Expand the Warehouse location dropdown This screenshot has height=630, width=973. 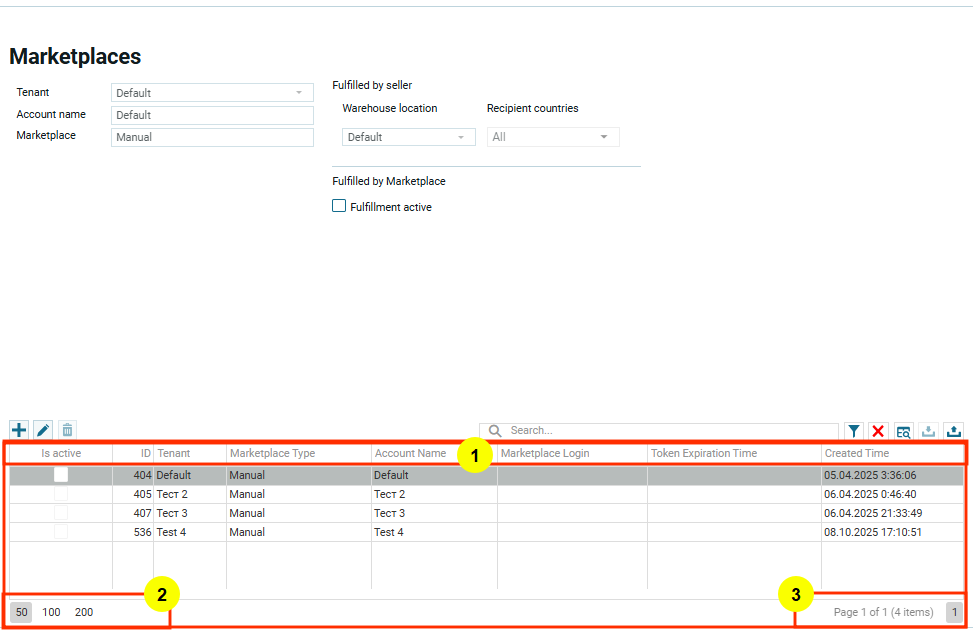pyautogui.click(x=408, y=137)
